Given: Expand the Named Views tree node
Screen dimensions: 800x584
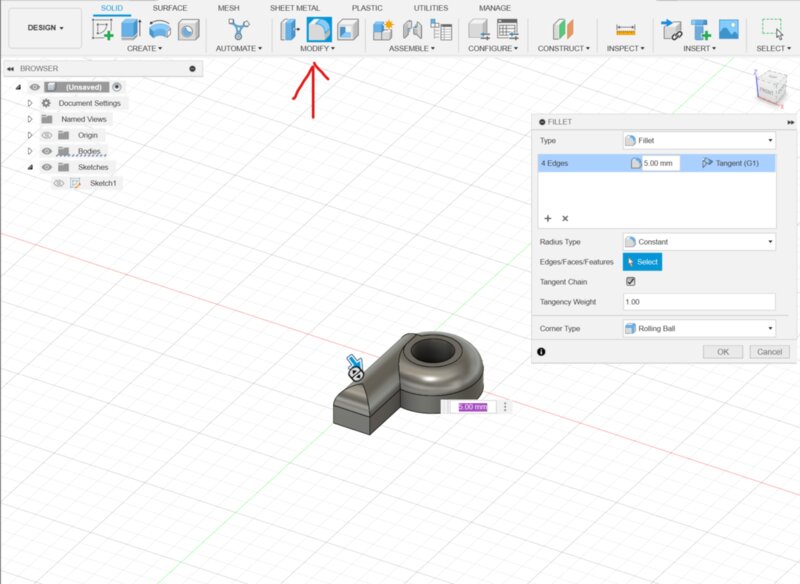Looking at the screenshot, I should click(x=30, y=119).
